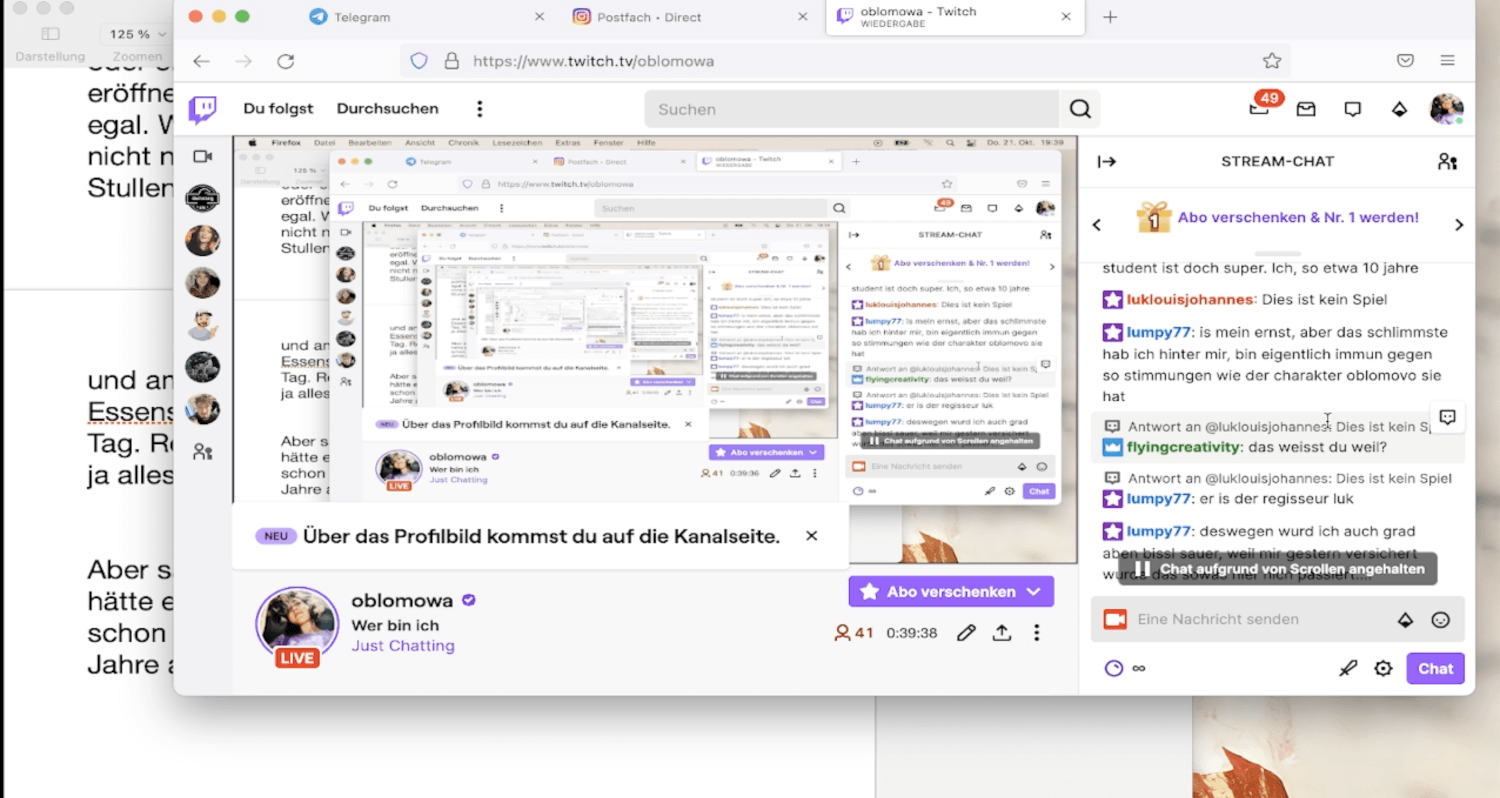Viewport: 1500px width, 798px height.
Task: Open the Durchsuchen navigation item
Action: pos(387,109)
